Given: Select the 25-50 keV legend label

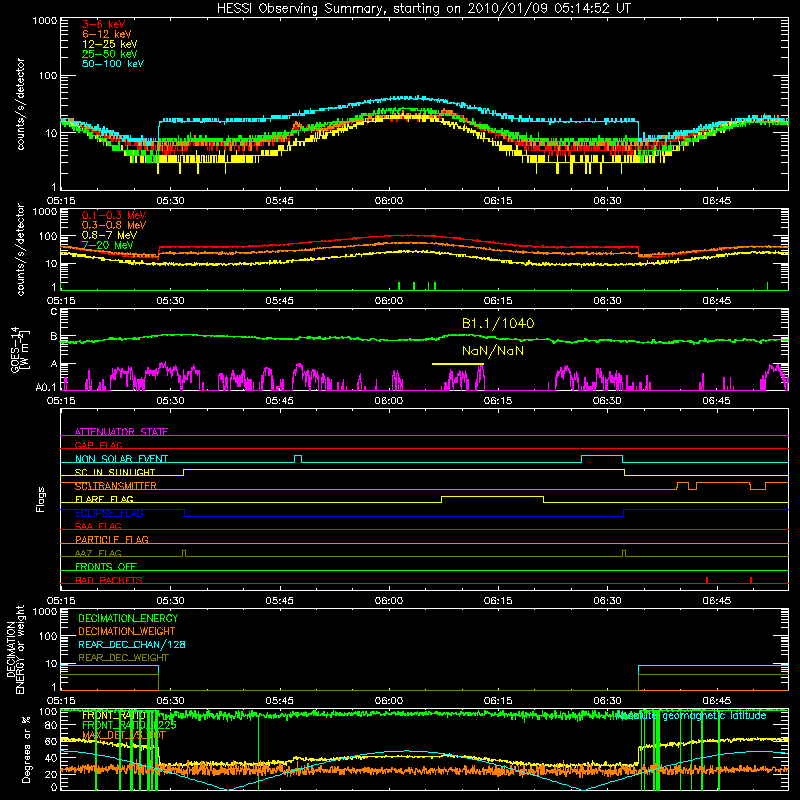Looking at the screenshot, I should [110, 54].
